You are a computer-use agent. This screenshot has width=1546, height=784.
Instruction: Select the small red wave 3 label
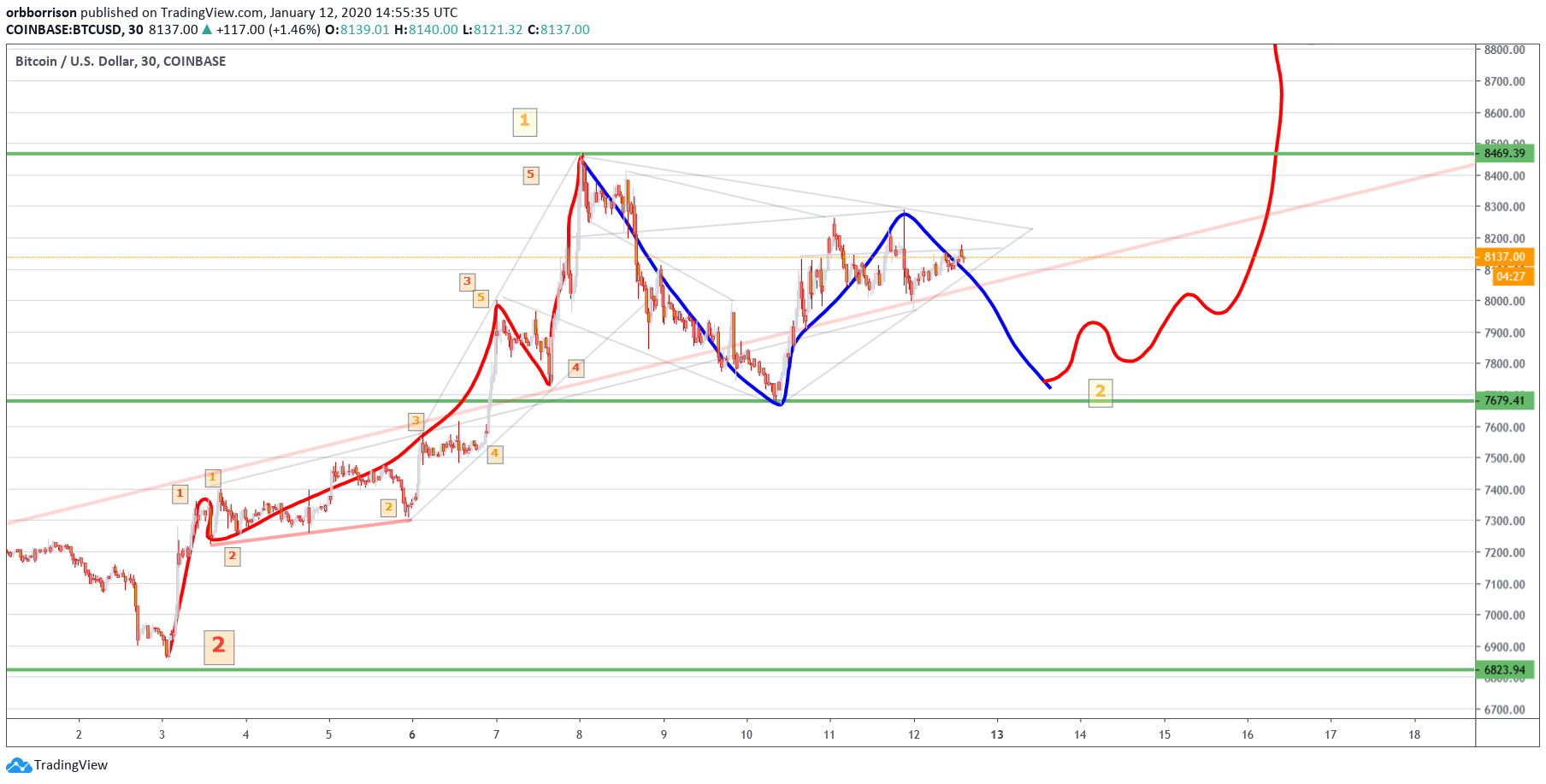point(467,281)
